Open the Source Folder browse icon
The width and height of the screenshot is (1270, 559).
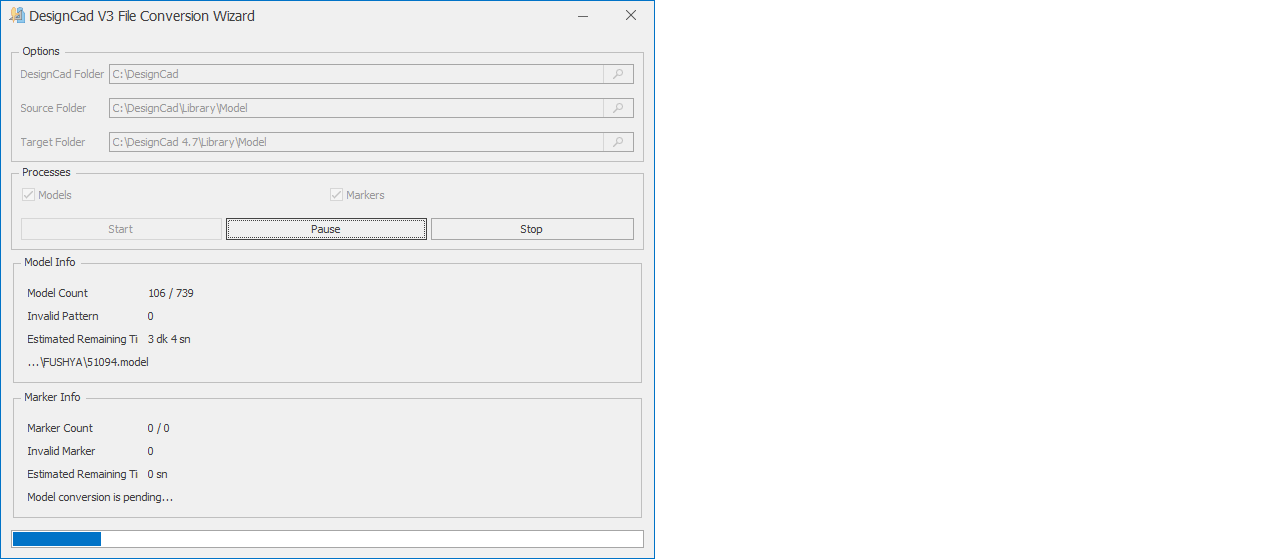click(618, 108)
